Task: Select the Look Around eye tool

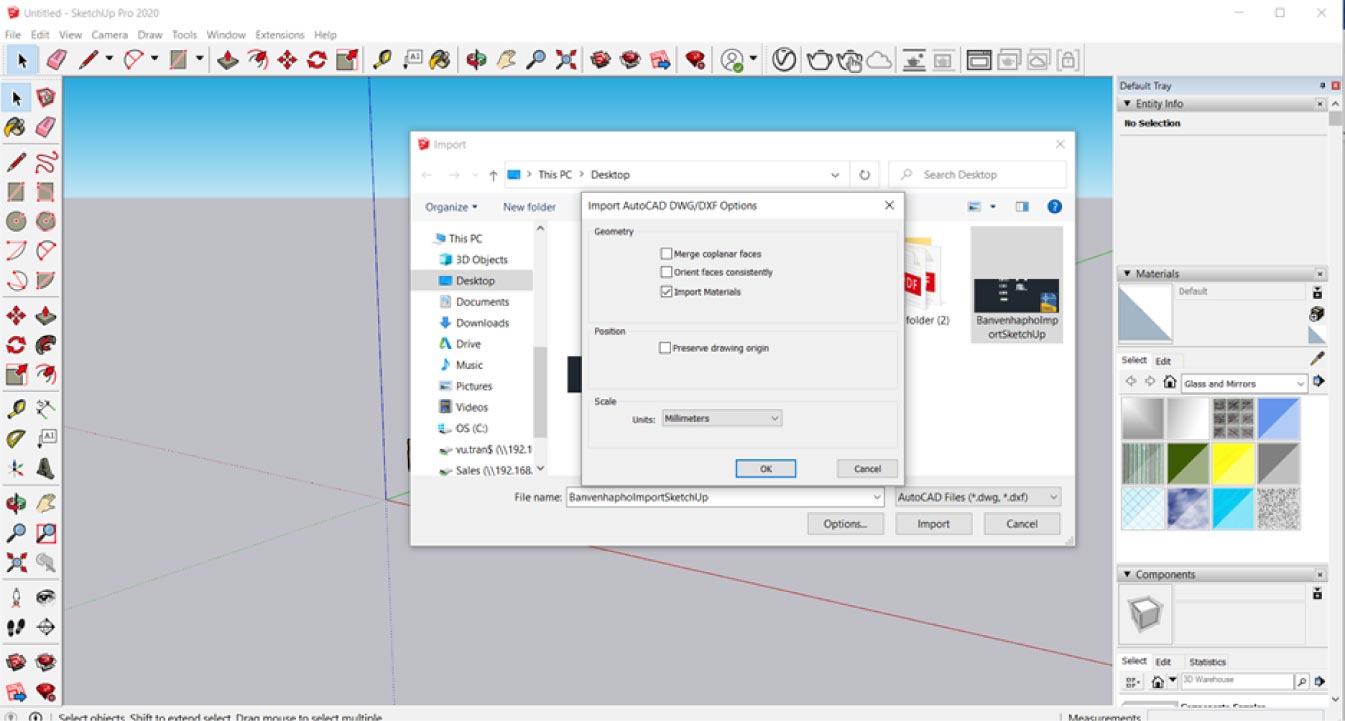Action: [x=45, y=597]
